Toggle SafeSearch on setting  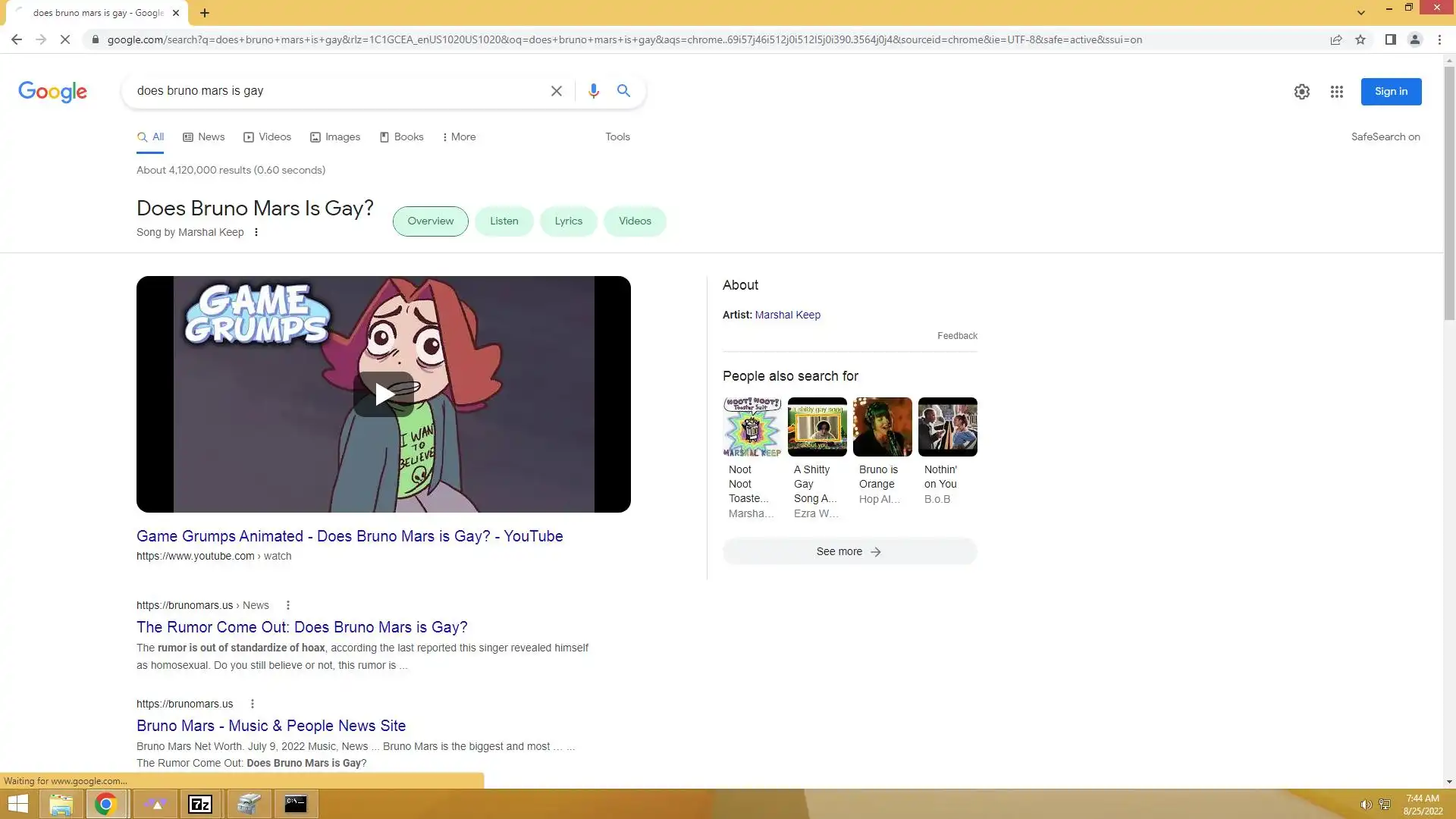[1385, 136]
